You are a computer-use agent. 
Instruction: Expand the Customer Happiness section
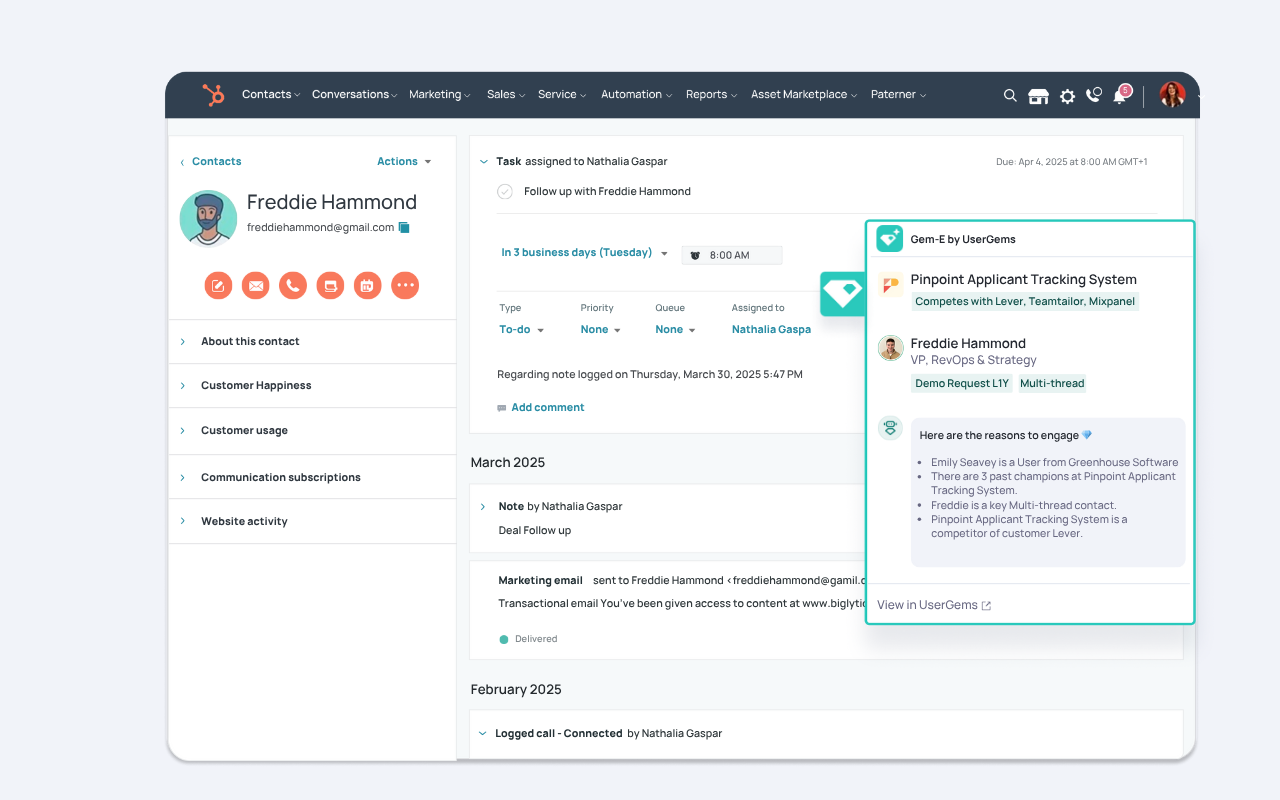[x=256, y=386]
